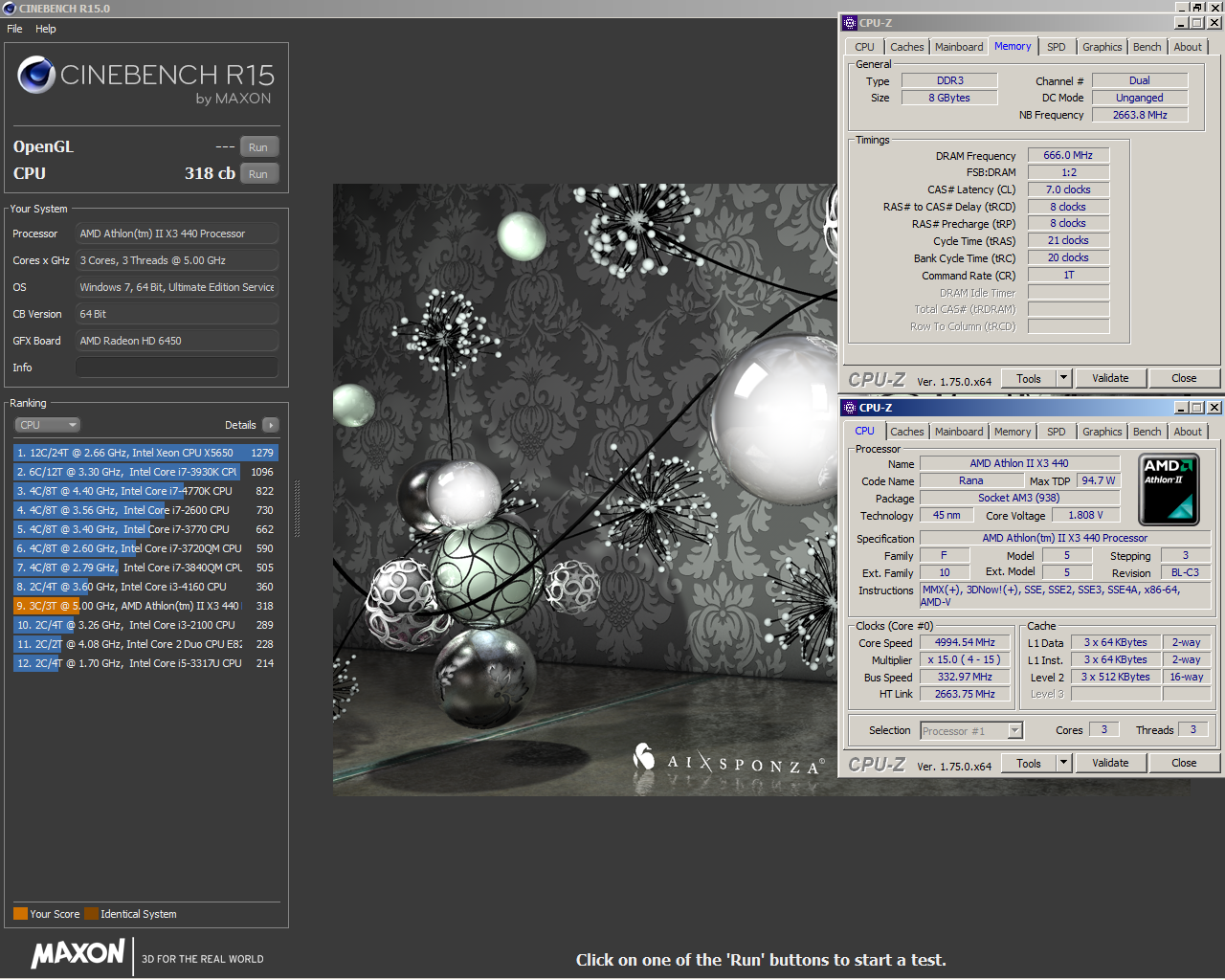Click the AMD Athlon II processor logo
1225x980 pixels.
click(1169, 489)
